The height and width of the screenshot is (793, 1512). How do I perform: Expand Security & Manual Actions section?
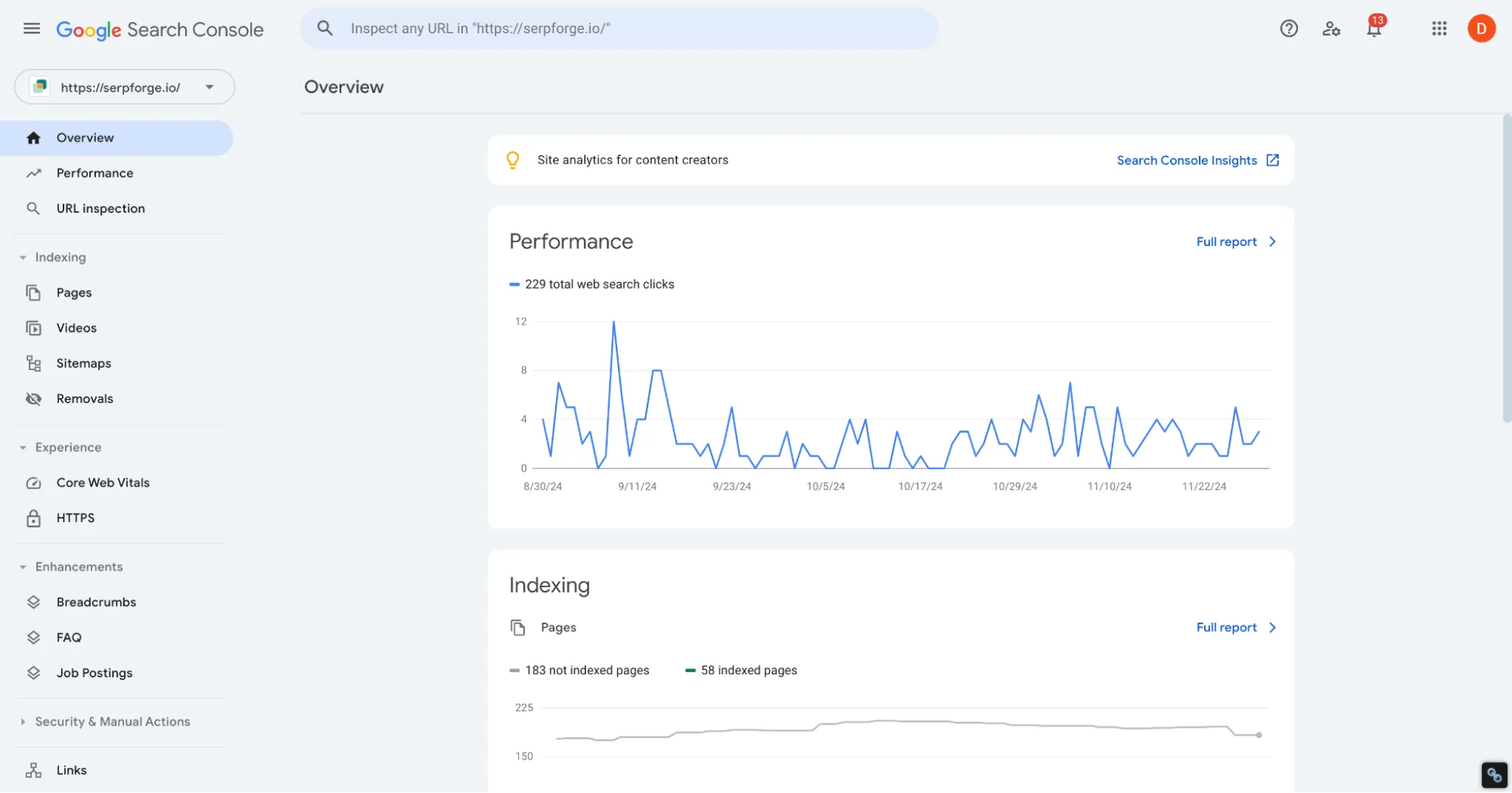(x=23, y=722)
